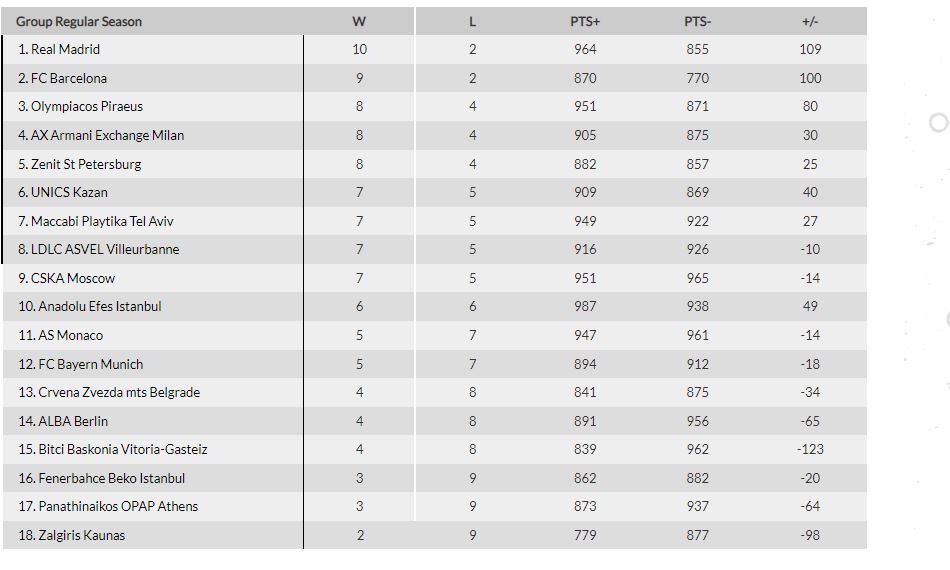Click the W column header
Image resolution: width=950 pixels, height=570 pixels.
[359, 22]
